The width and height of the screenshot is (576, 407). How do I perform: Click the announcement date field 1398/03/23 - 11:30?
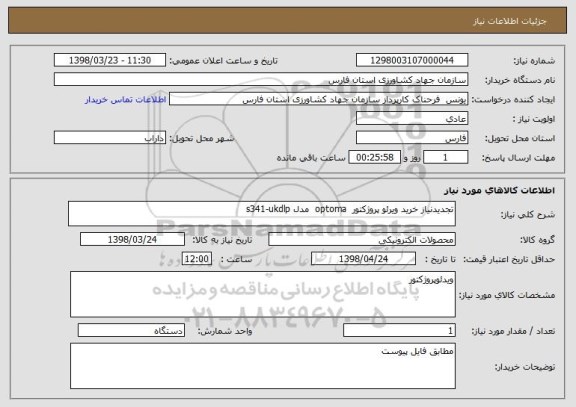(x=110, y=60)
